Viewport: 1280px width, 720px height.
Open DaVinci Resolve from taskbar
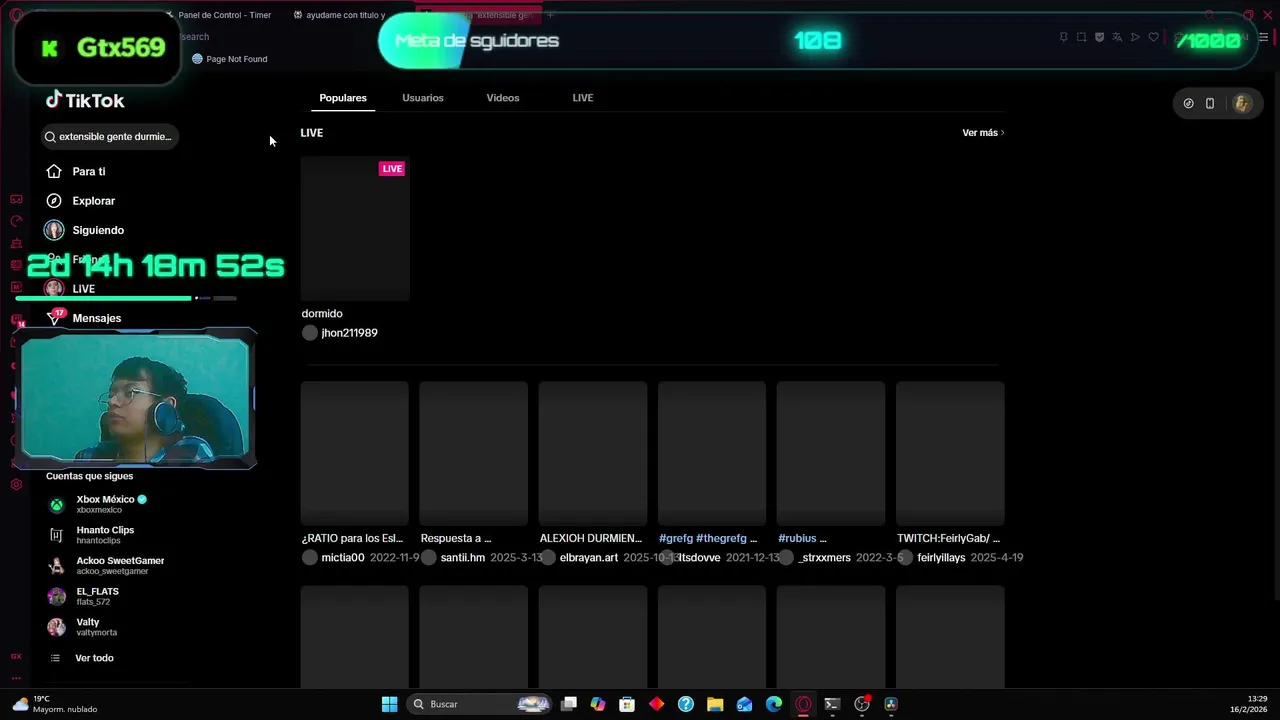[891, 704]
